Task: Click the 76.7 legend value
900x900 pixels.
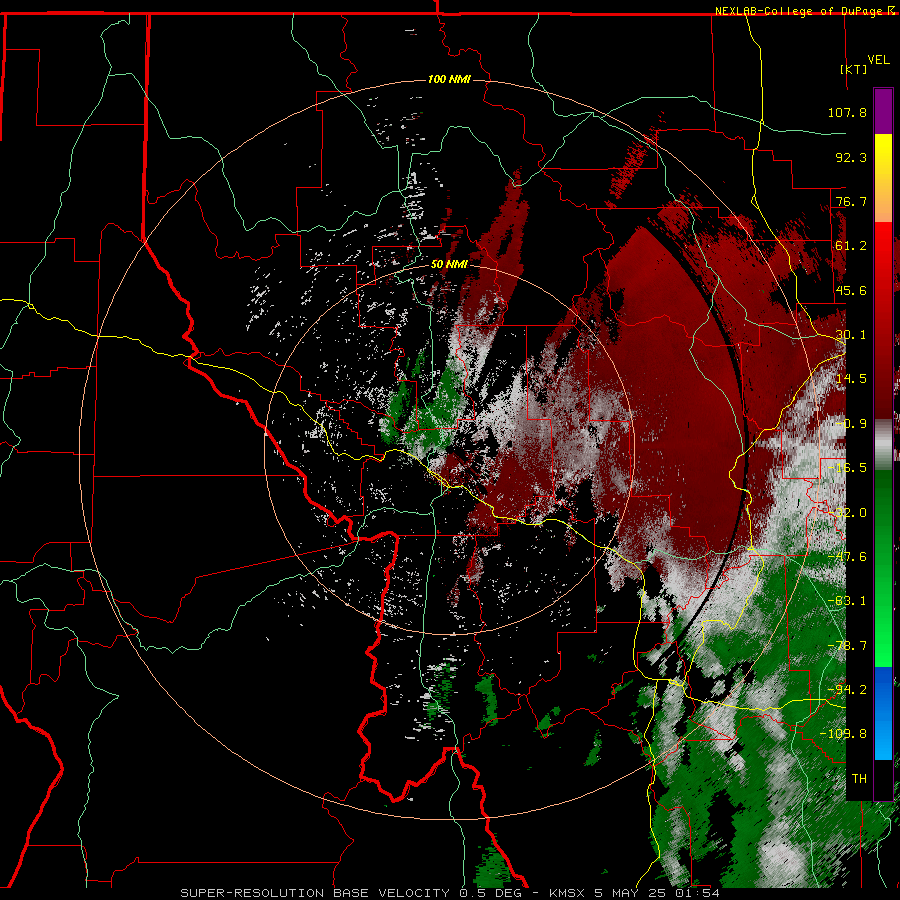Action: coord(851,201)
